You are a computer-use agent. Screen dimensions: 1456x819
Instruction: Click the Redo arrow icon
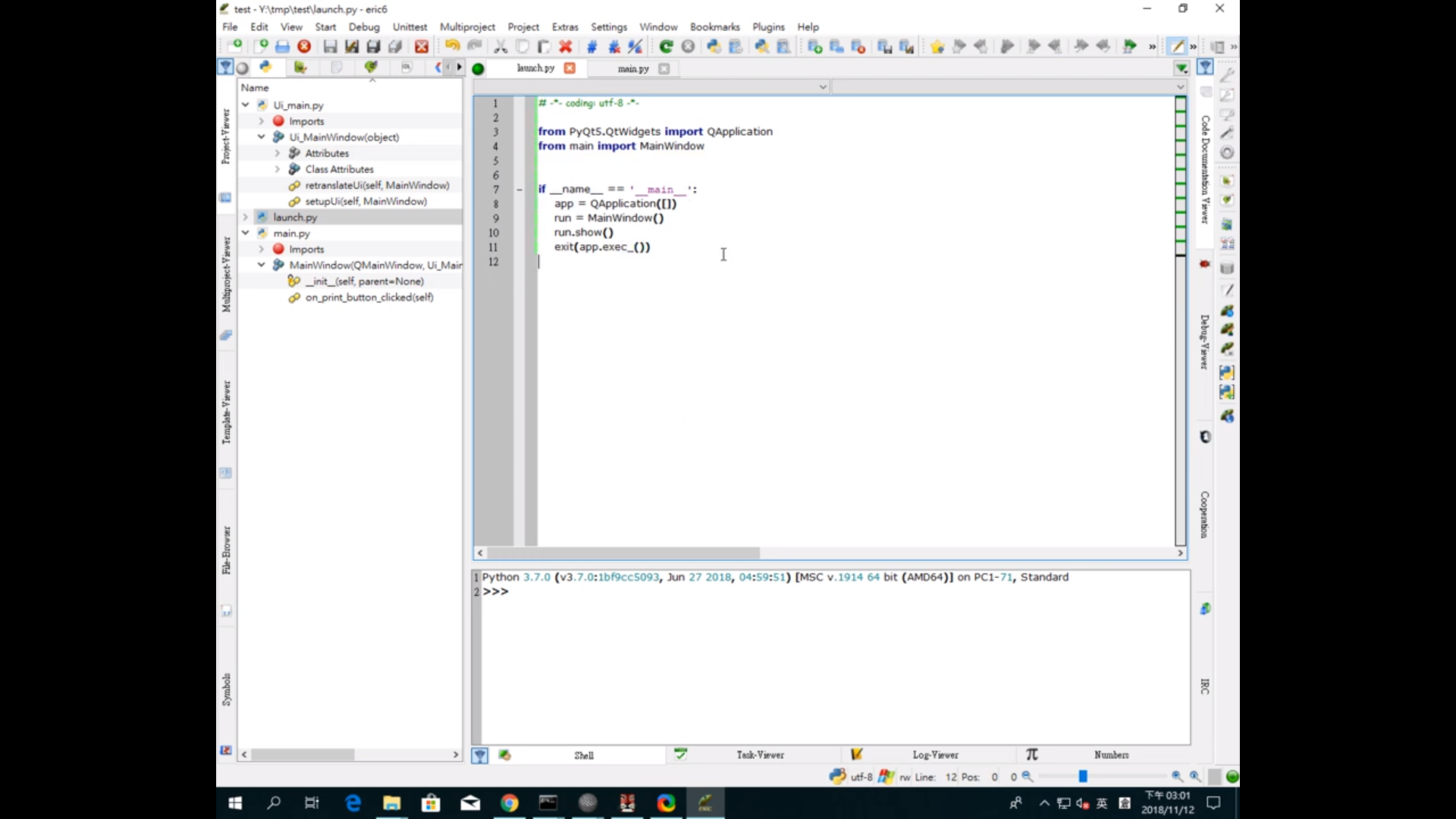(475, 46)
